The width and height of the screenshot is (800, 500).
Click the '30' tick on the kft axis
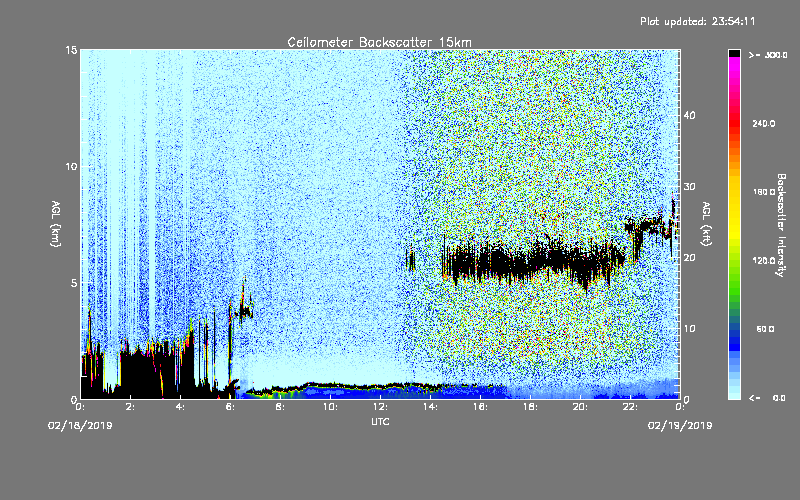(x=689, y=186)
